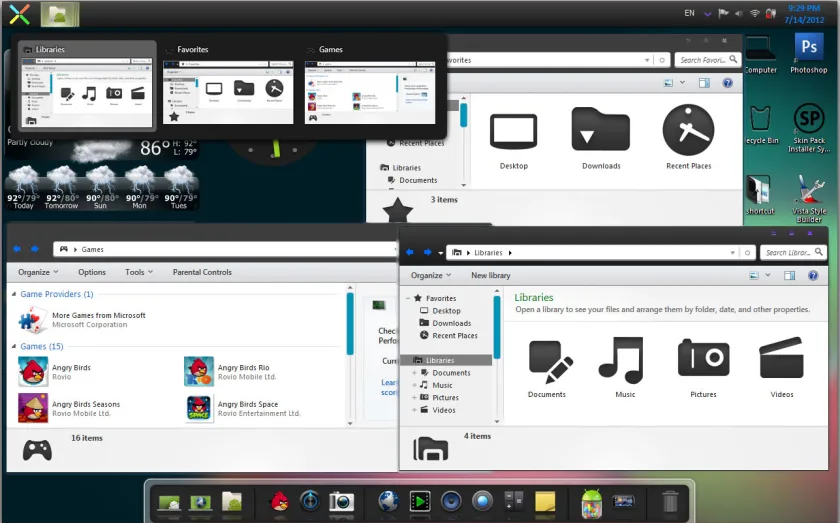Open the Angry Birds icon in the dock
Viewport: 840px width, 523px height.
279,502
